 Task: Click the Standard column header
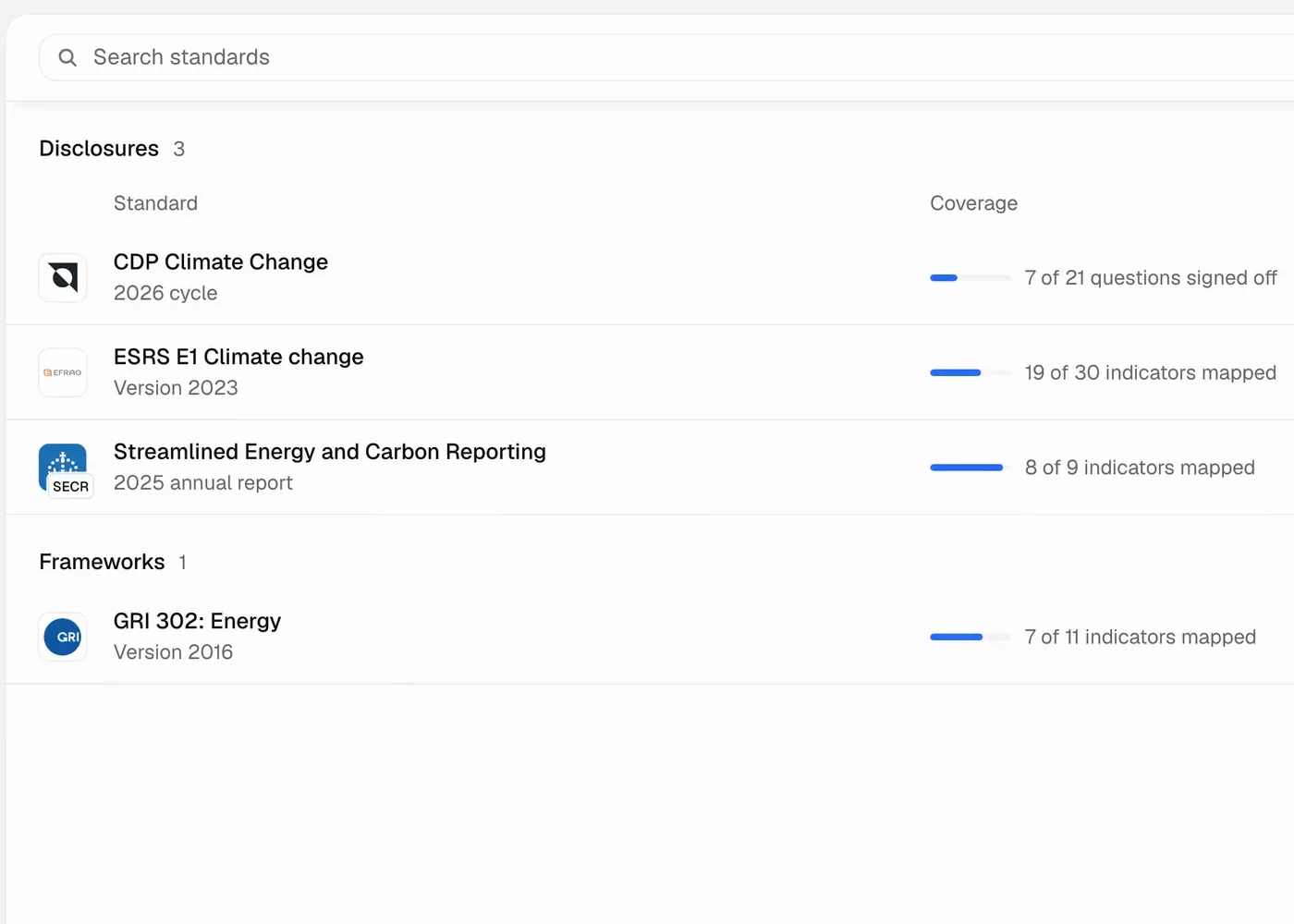[155, 203]
